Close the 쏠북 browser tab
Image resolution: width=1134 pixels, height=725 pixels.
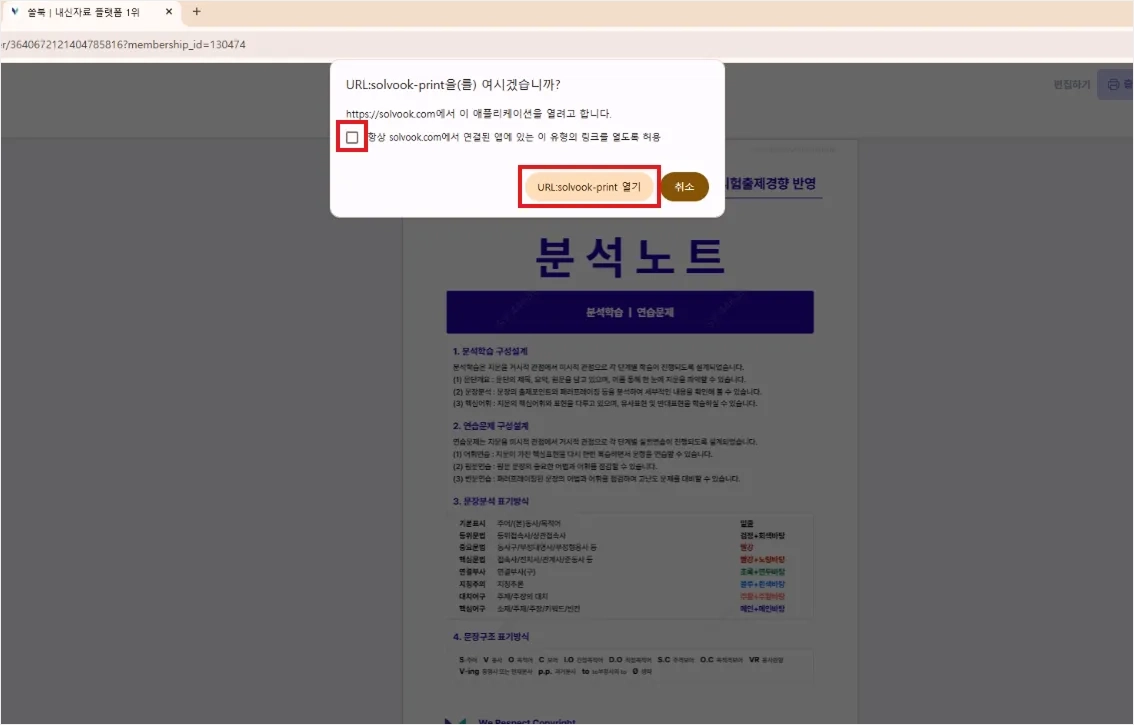169,12
